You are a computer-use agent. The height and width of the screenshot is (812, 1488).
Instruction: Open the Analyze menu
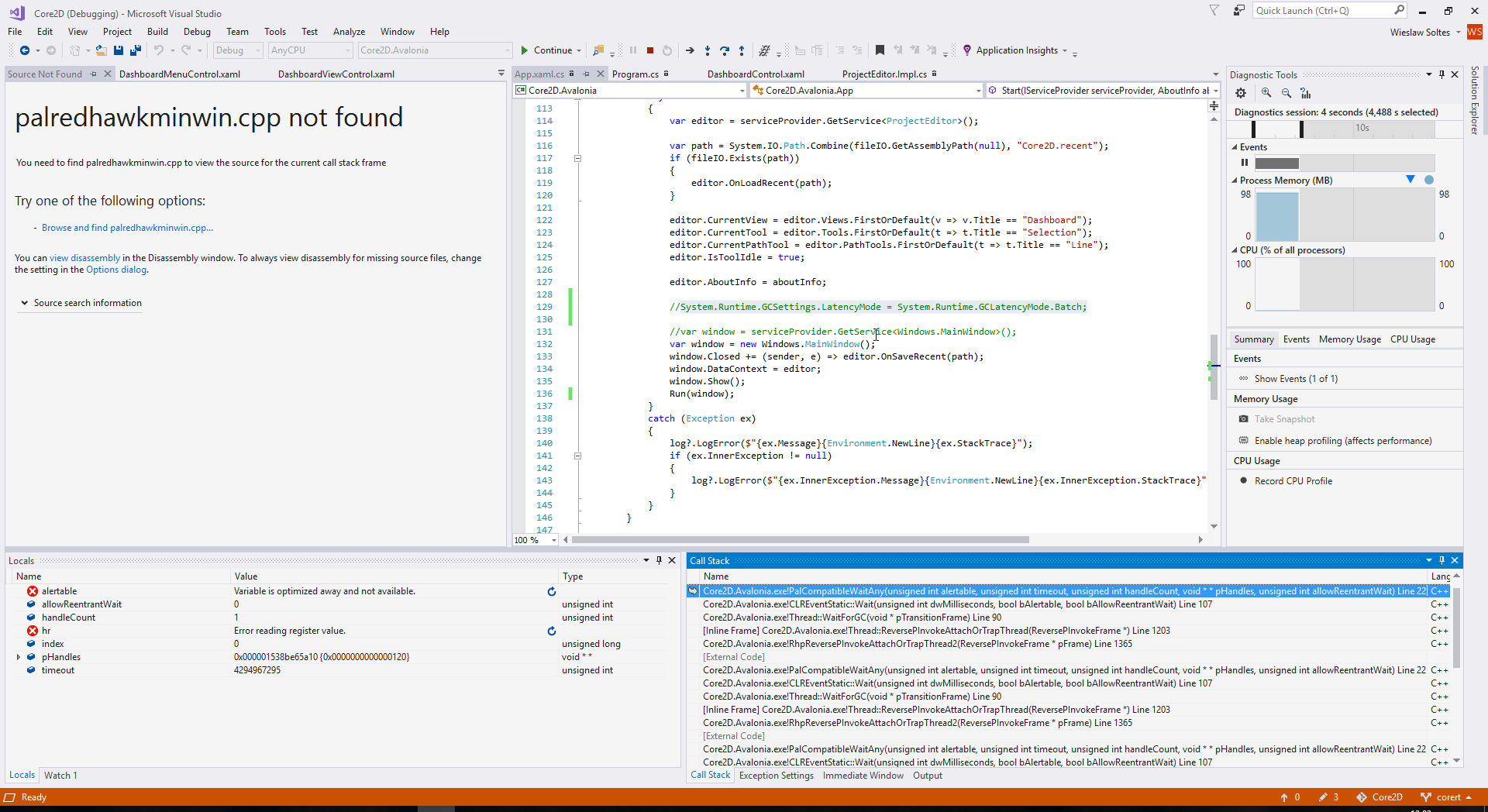(349, 32)
